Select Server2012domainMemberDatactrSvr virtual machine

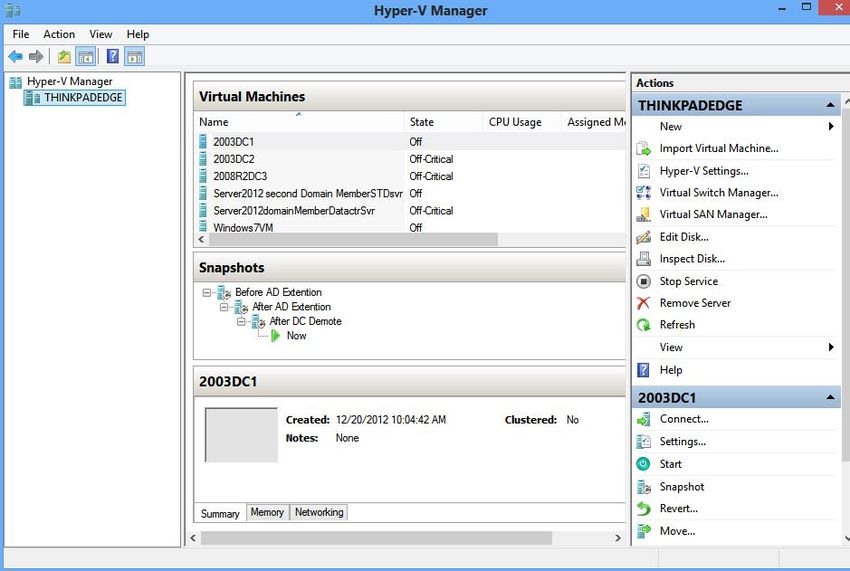click(409, 210)
